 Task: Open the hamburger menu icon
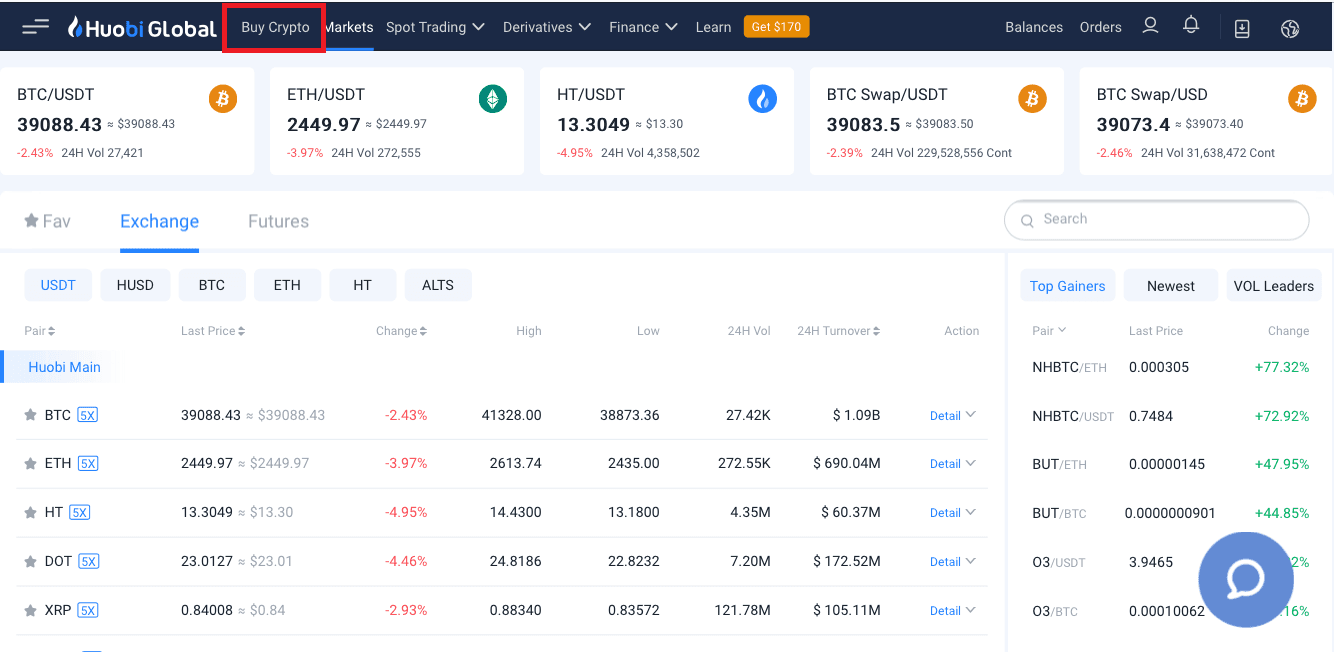35,27
